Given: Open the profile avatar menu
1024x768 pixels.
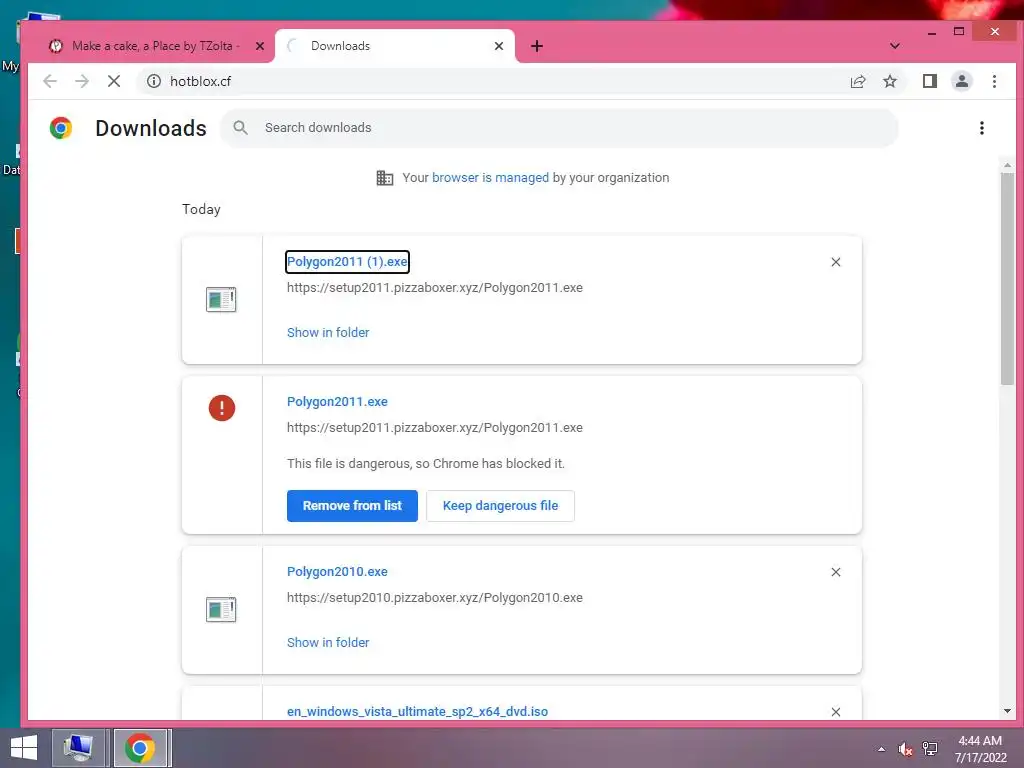Looking at the screenshot, I should click(x=961, y=81).
